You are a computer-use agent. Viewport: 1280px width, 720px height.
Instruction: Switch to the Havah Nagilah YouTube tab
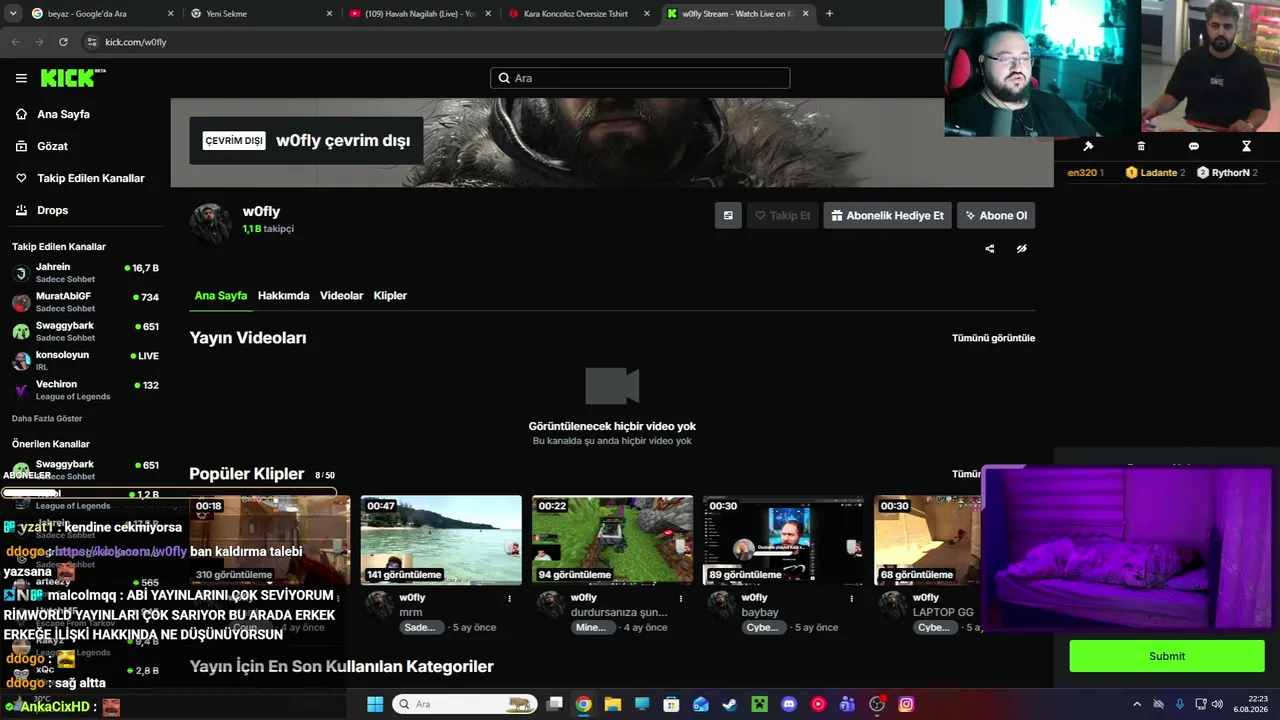418,14
